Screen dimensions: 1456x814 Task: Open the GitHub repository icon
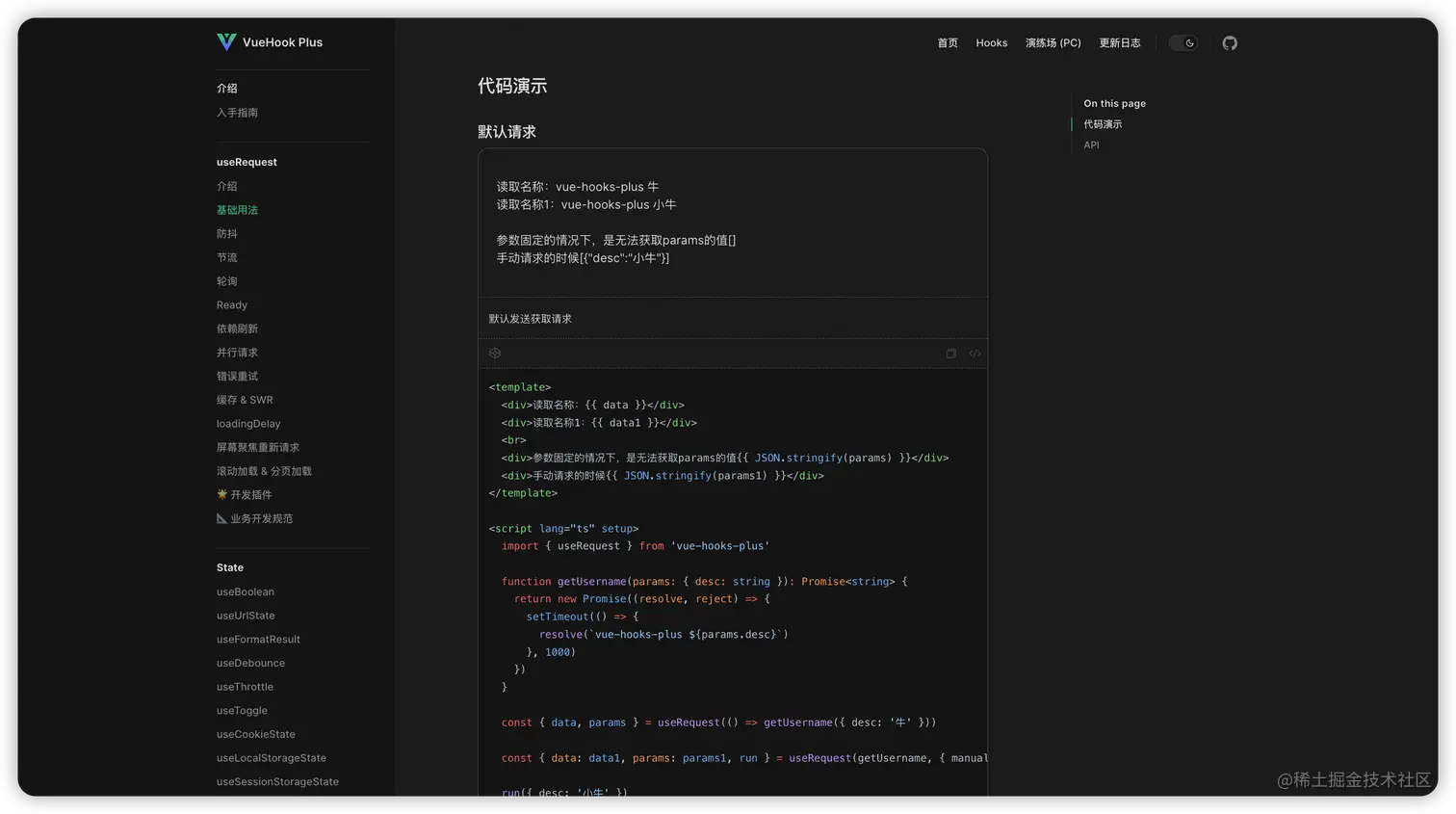[x=1230, y=42]
